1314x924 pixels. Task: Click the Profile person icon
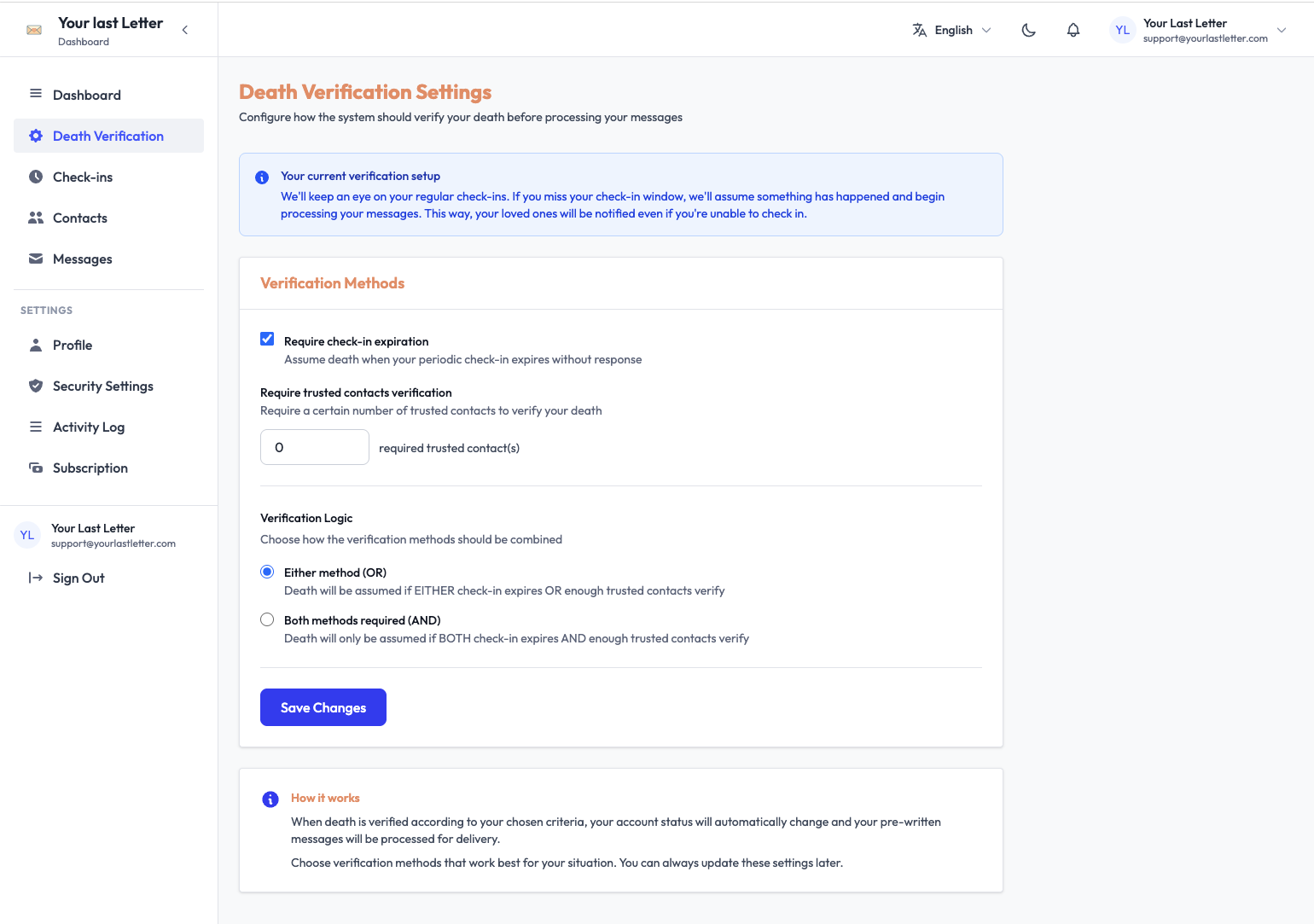(36, 345)
